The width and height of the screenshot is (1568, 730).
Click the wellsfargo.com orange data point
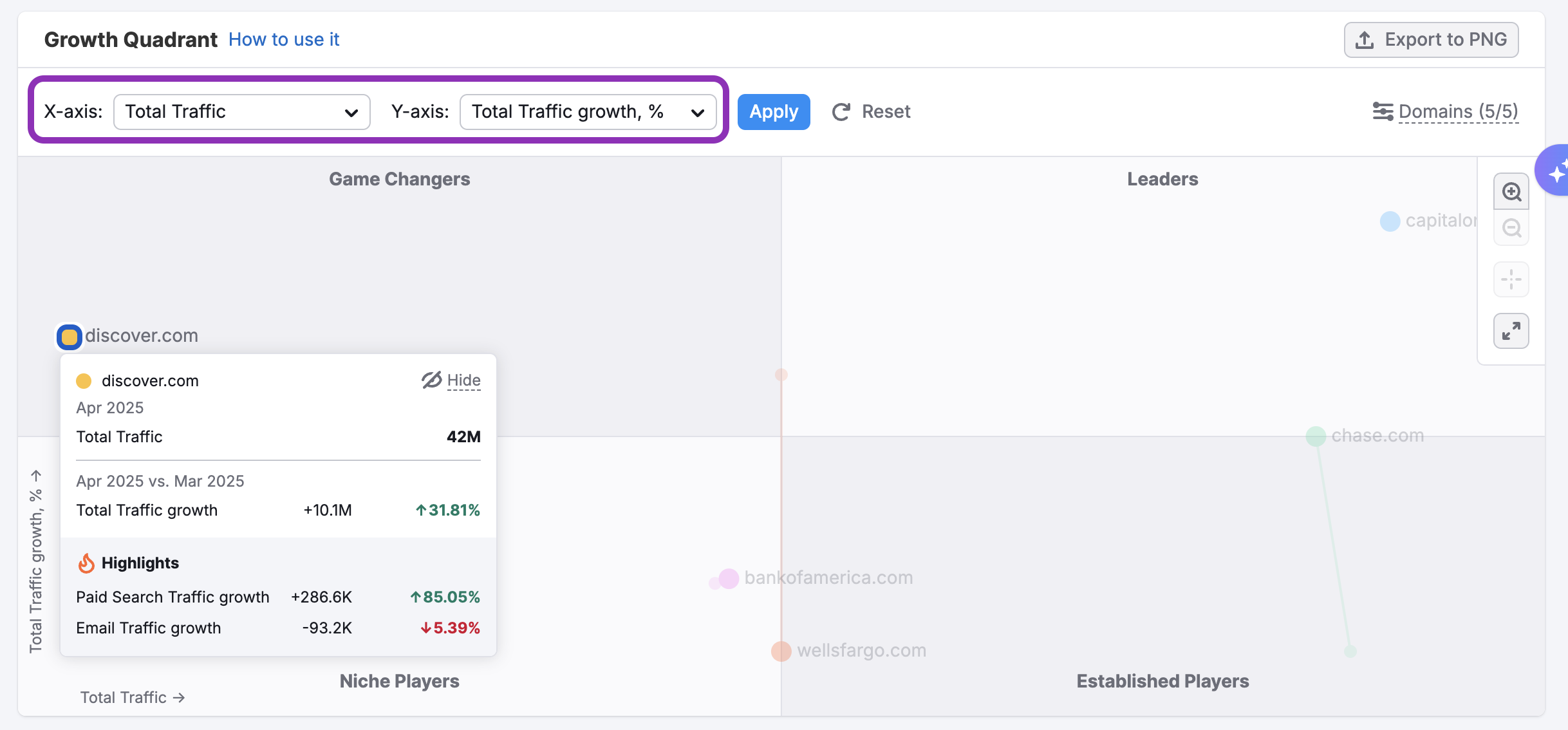tap(781, 651)
